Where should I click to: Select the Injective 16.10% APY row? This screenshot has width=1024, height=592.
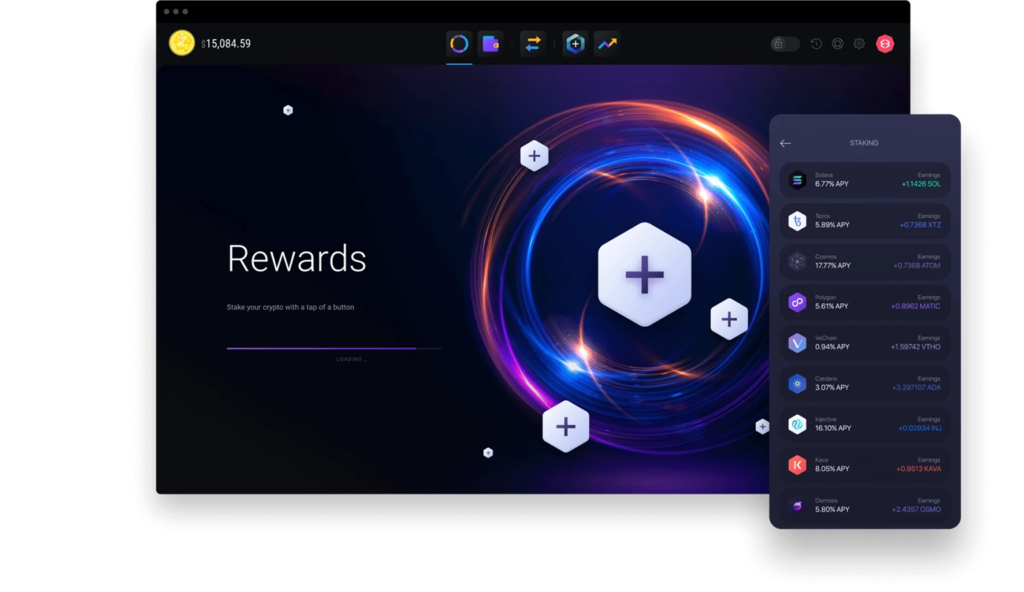[x=864, y=424]
